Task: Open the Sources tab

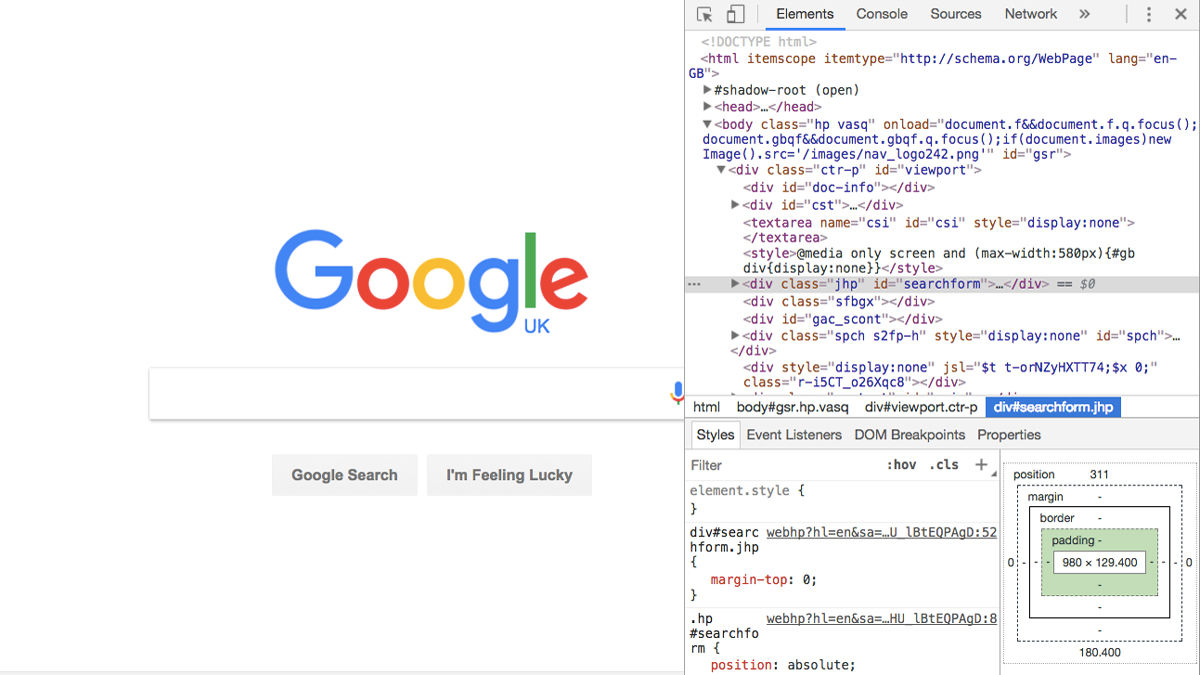Action: (x=955, y=14)
